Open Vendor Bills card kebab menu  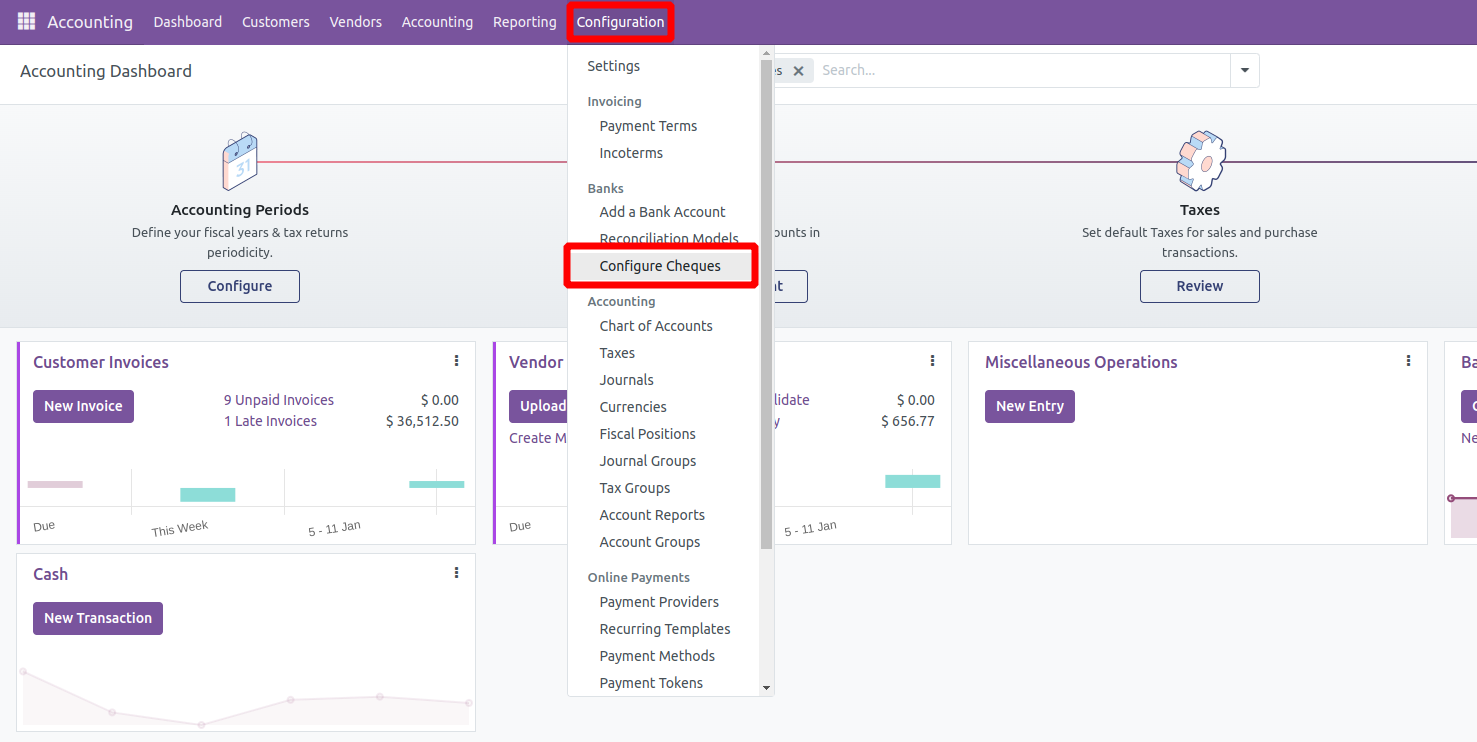pos(932,361)
